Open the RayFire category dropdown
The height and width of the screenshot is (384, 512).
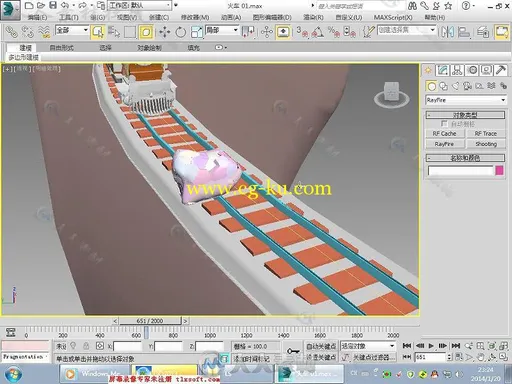pos(465,100)
